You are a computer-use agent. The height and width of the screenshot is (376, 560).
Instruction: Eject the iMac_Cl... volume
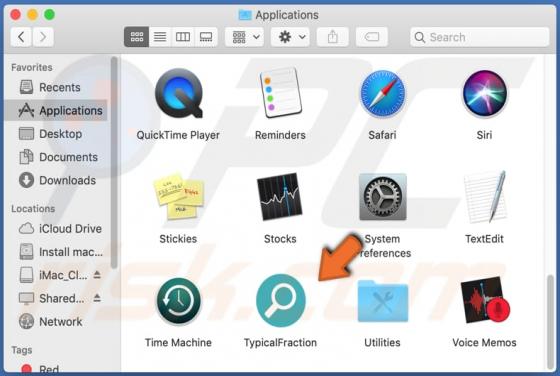[97, 275]
